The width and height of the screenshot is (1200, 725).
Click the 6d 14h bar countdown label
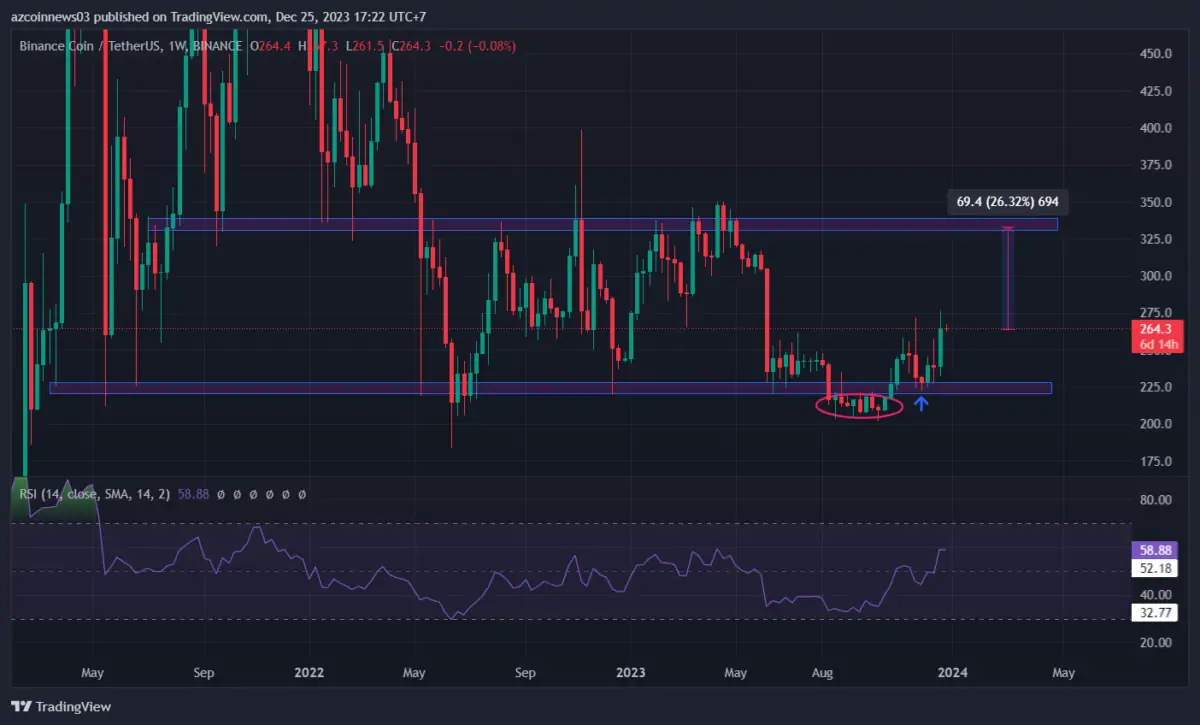[1157, 345]
